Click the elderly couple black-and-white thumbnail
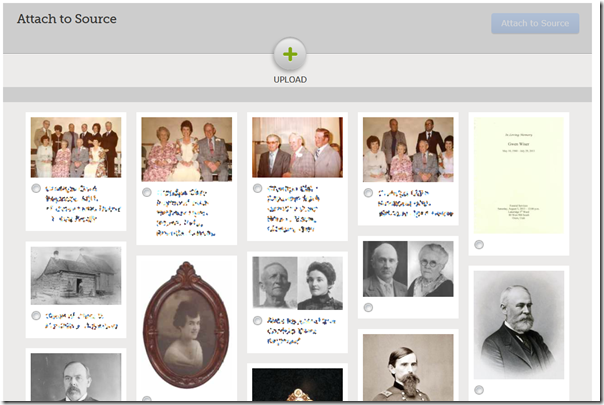604x405 pixels. pos(407,268)
